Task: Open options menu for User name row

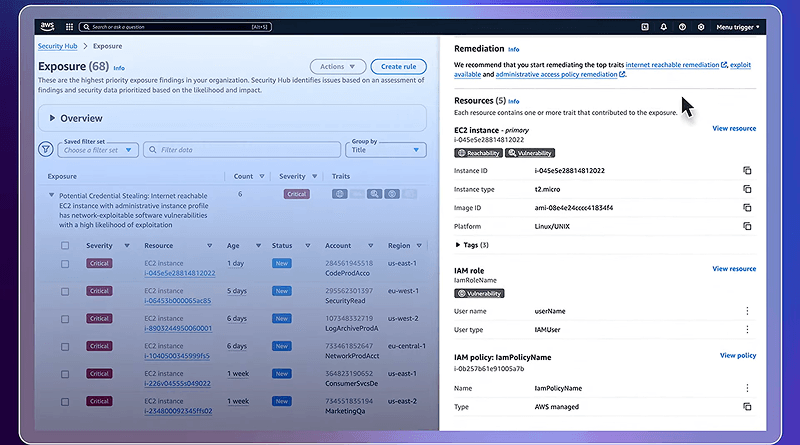Action: (x=747, y=311)
